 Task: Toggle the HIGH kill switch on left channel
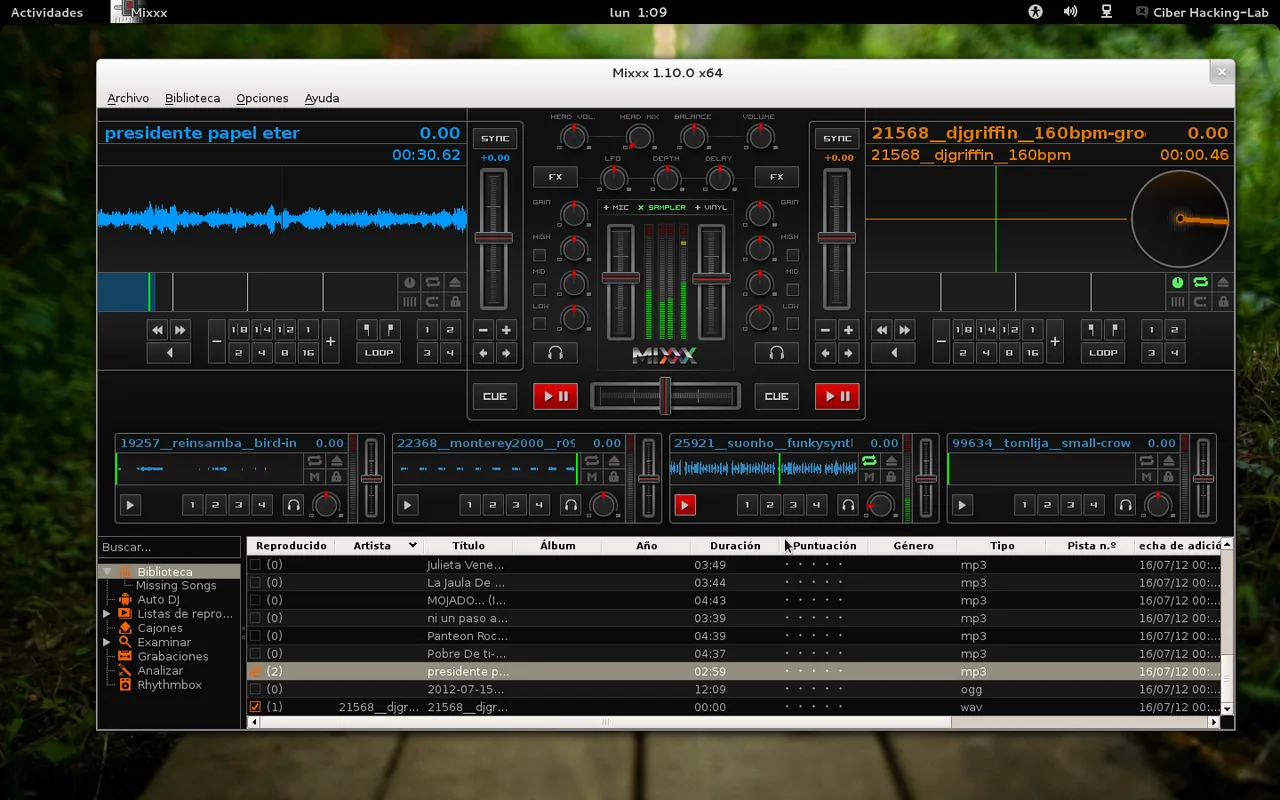coord(539,254)
